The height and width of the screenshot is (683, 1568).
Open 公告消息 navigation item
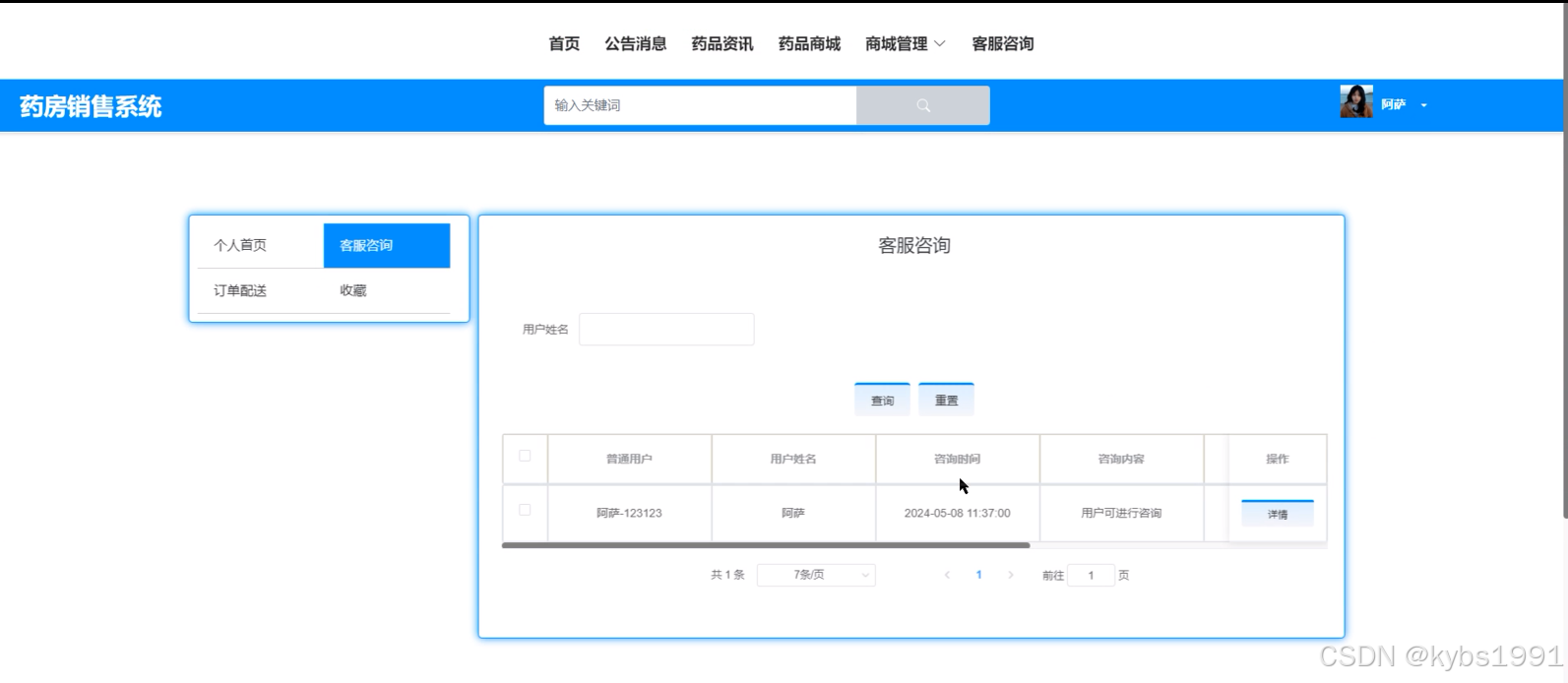pyautogui.click(x=636, y=43)
